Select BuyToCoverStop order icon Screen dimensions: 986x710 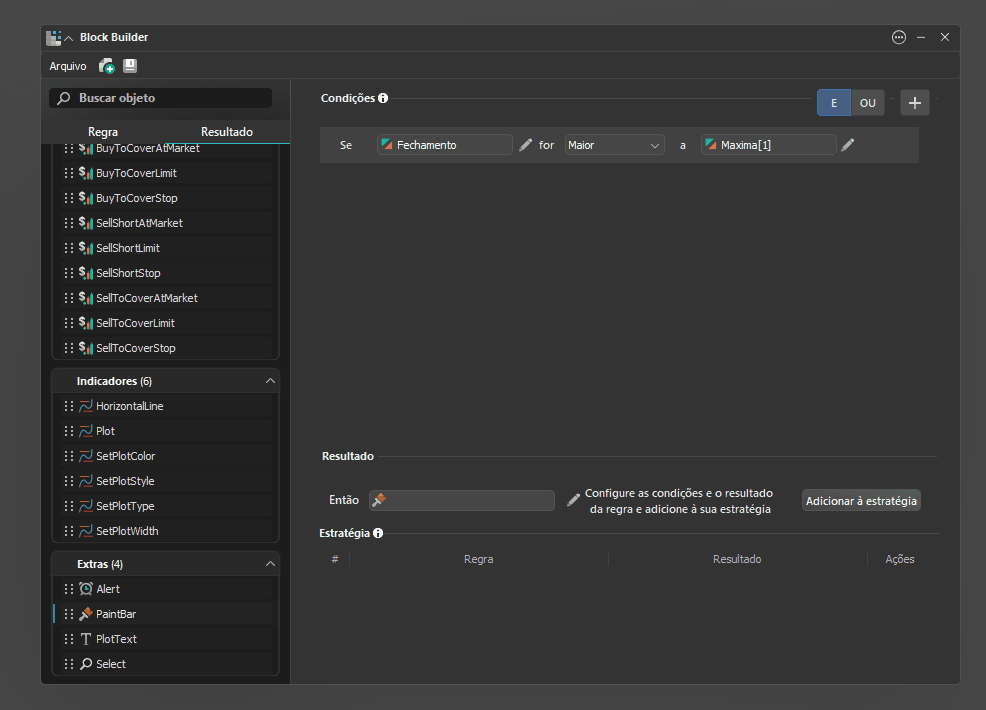click(x=86, y=198)
